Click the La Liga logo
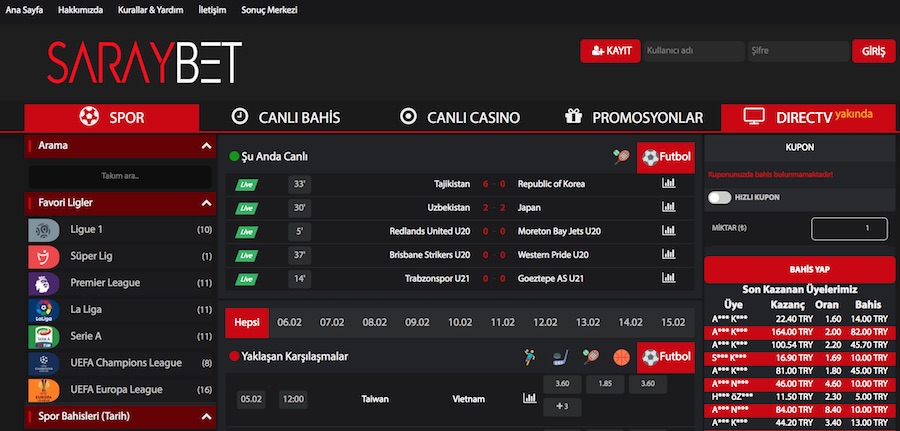Viewport: 900px width, 431px height. (x=44, y=310)
